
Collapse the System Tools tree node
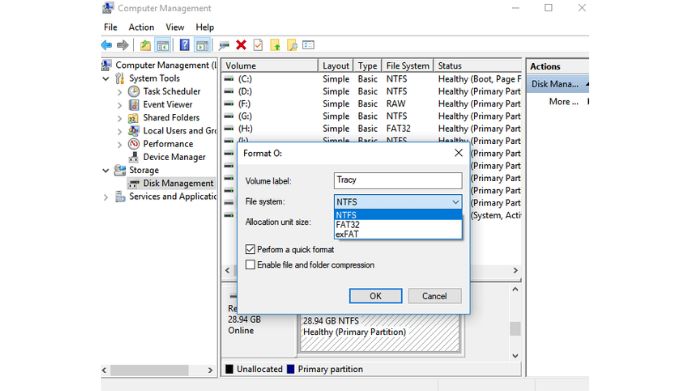(106, 79)
